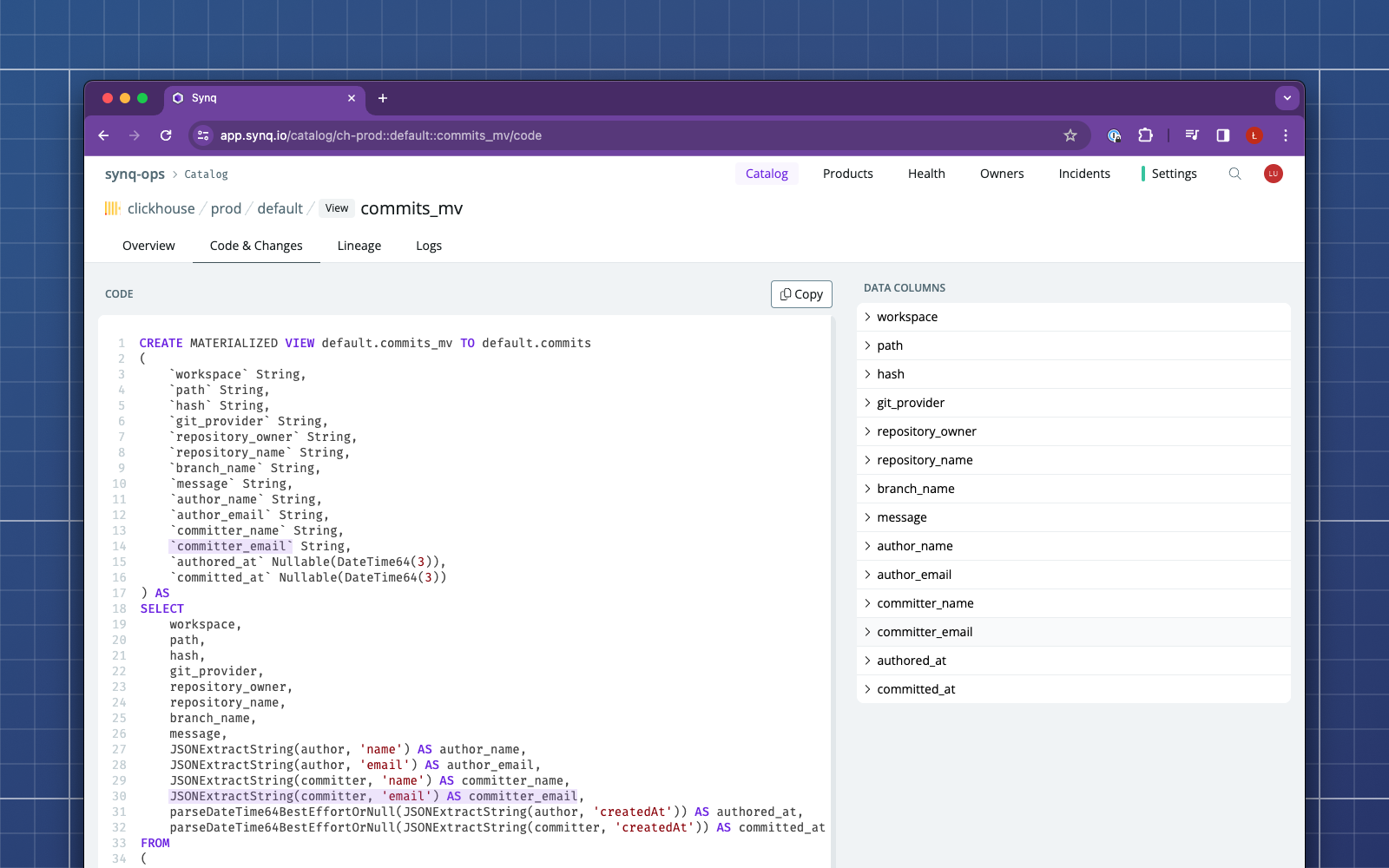The image size is (1389, 868).
Task: Click the prod breadcrumb link
Action: click(x=226, y=208)
